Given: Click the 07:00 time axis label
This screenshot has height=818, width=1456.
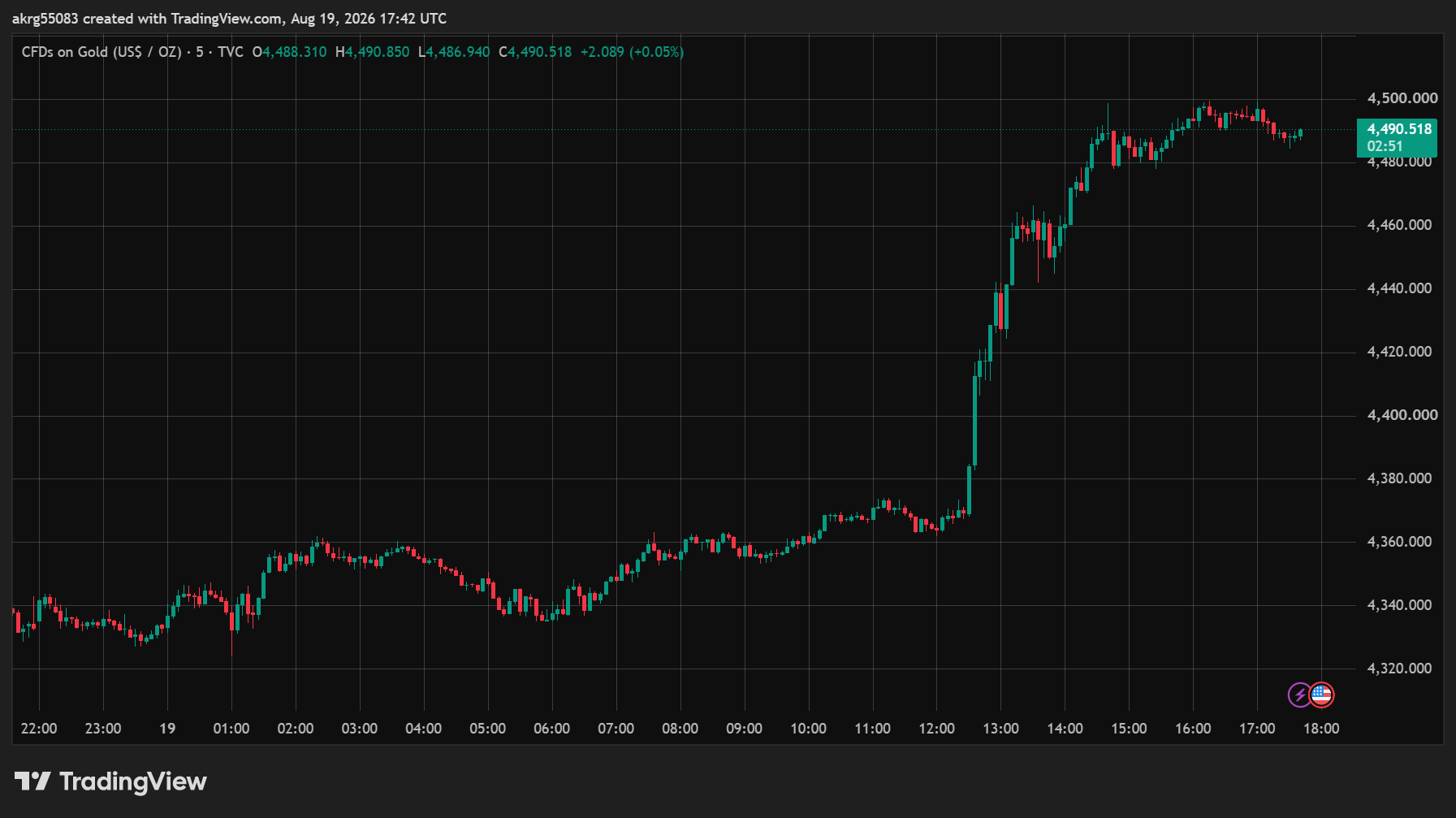Looking at the screenshot, I should (616, 729).
